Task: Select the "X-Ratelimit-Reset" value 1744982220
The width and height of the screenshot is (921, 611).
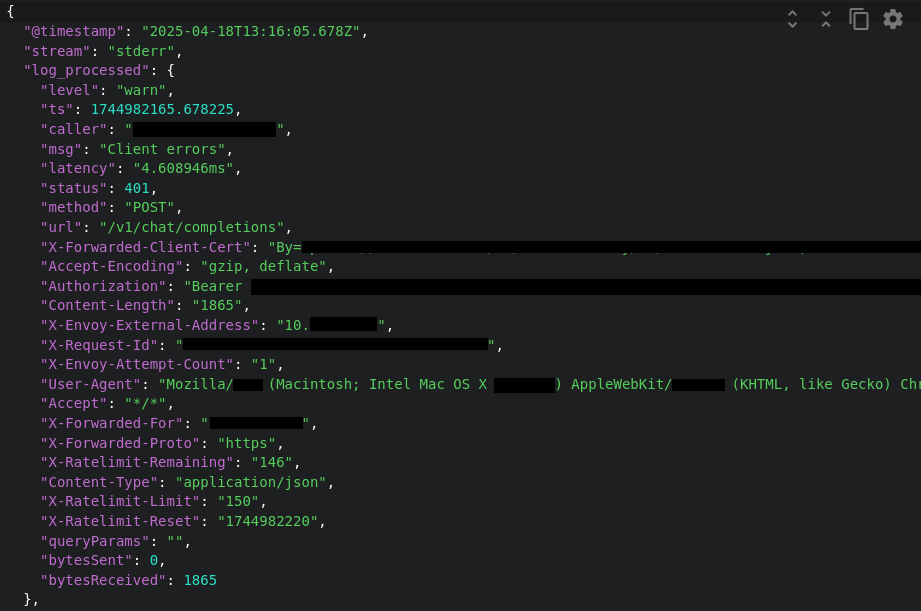Action: coord(267,521)
